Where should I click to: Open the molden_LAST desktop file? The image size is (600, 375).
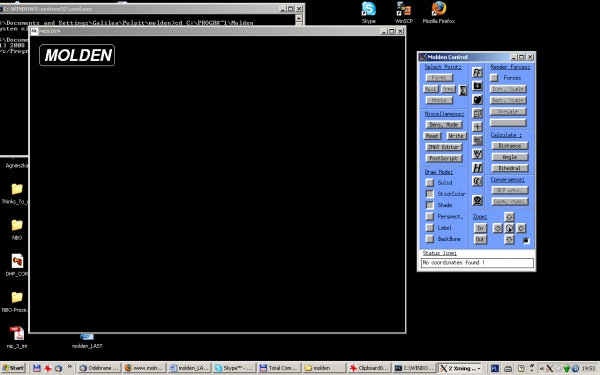(87, 341)
